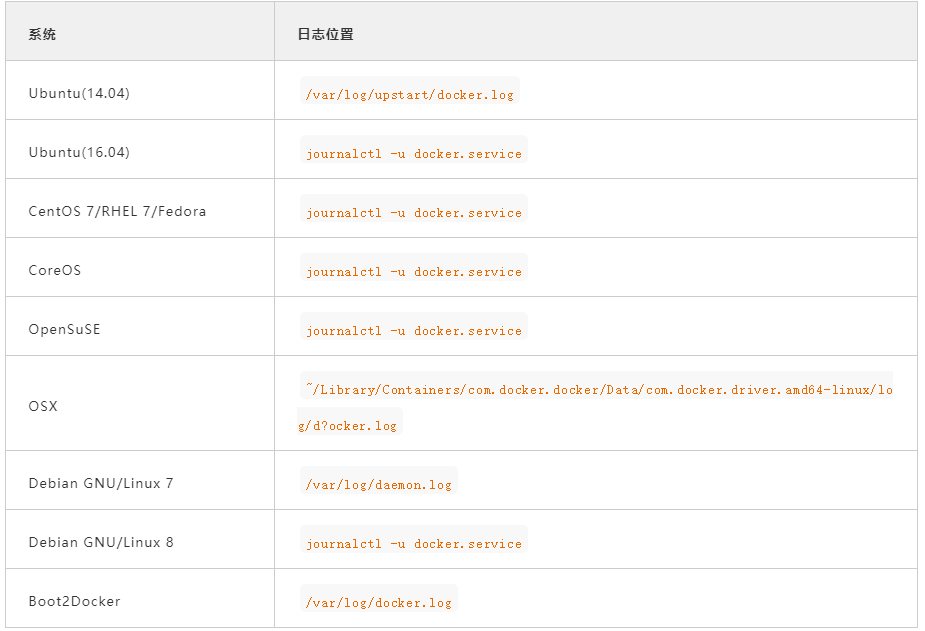Click the /var/log/upstart/docker.log code snippet

click(x=409, y=90)
